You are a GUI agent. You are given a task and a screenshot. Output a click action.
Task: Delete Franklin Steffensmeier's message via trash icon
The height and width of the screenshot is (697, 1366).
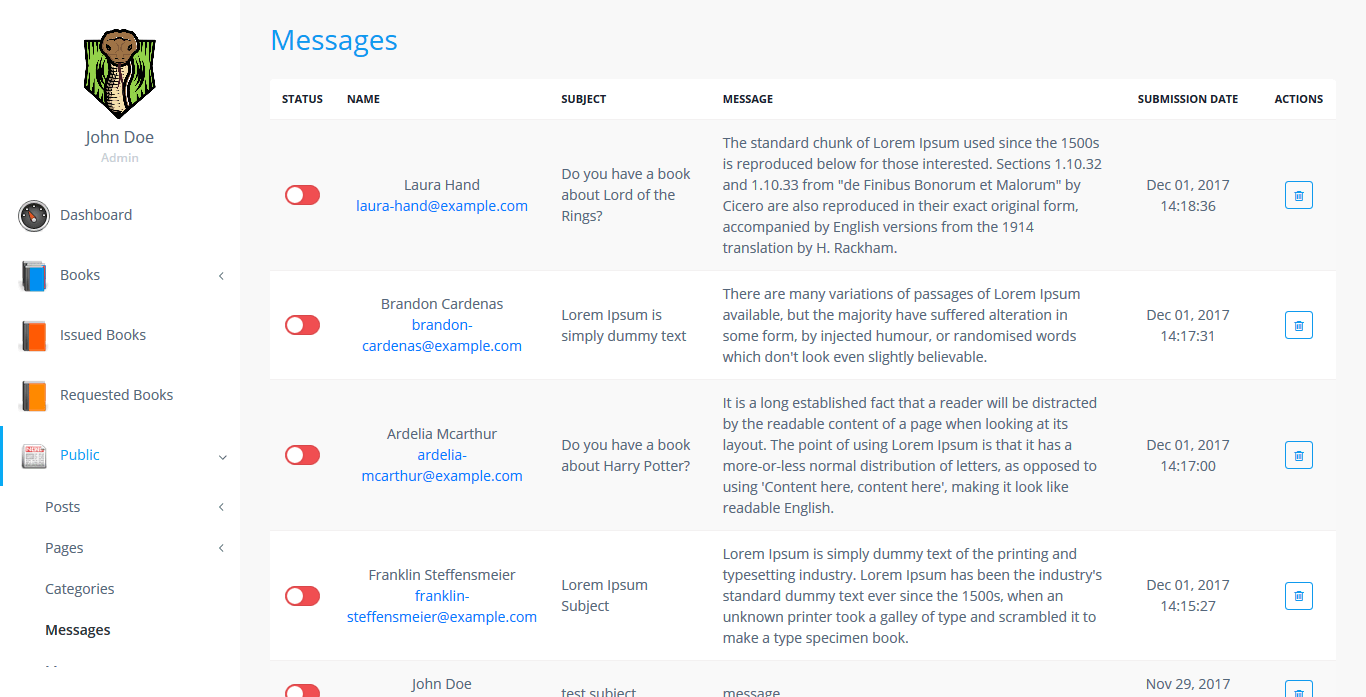pos(1298,596)
